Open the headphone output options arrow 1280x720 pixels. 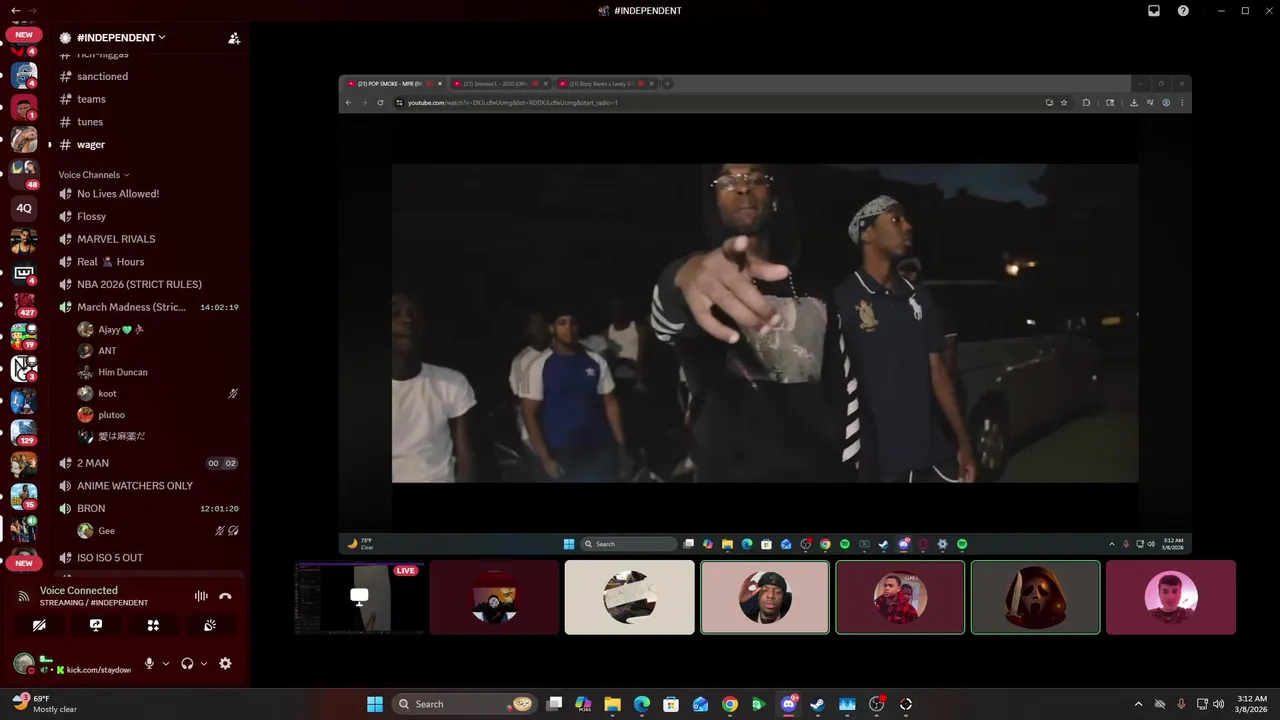[204, 663]
